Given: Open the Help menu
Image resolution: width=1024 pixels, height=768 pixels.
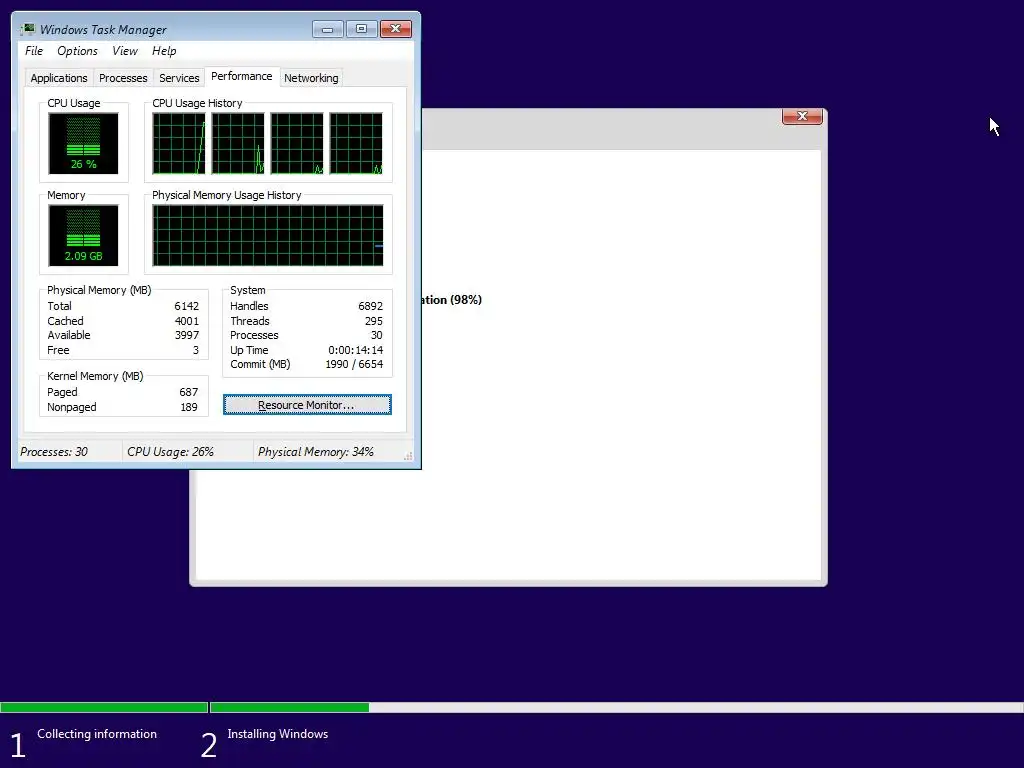Looking at the screenshot, I should click(x=164, y=51).
